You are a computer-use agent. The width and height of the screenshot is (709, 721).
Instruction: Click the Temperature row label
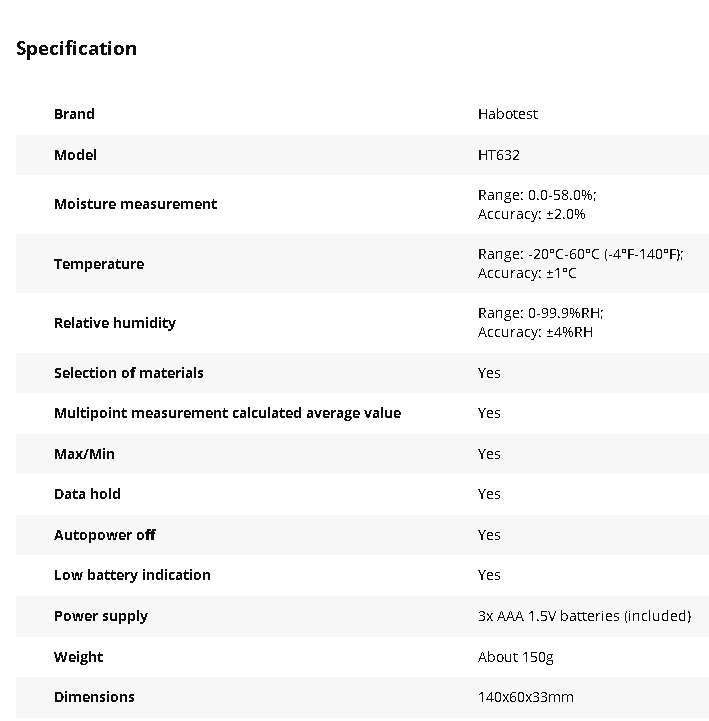point(98,264)
